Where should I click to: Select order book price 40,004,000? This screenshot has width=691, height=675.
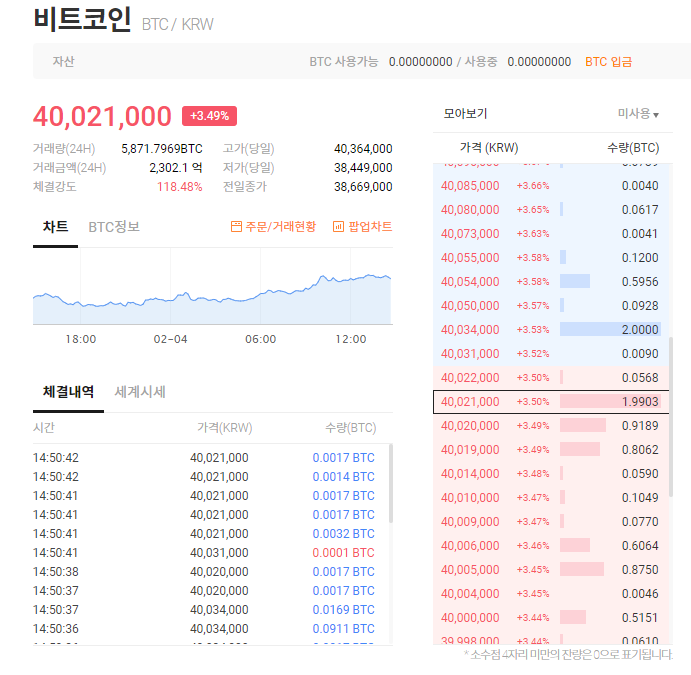[x=470, y=593]
